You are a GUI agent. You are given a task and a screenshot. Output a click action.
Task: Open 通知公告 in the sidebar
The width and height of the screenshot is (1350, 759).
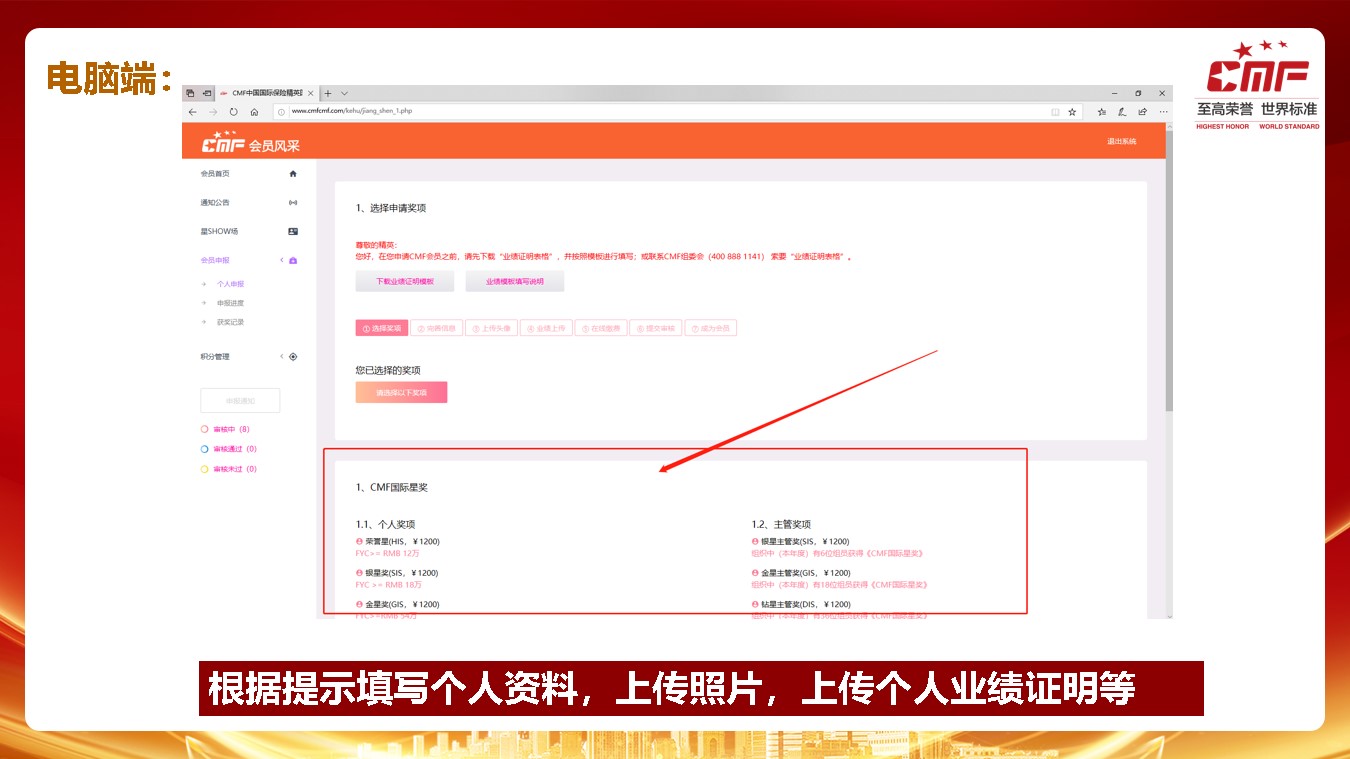click(x=215, y=203)
